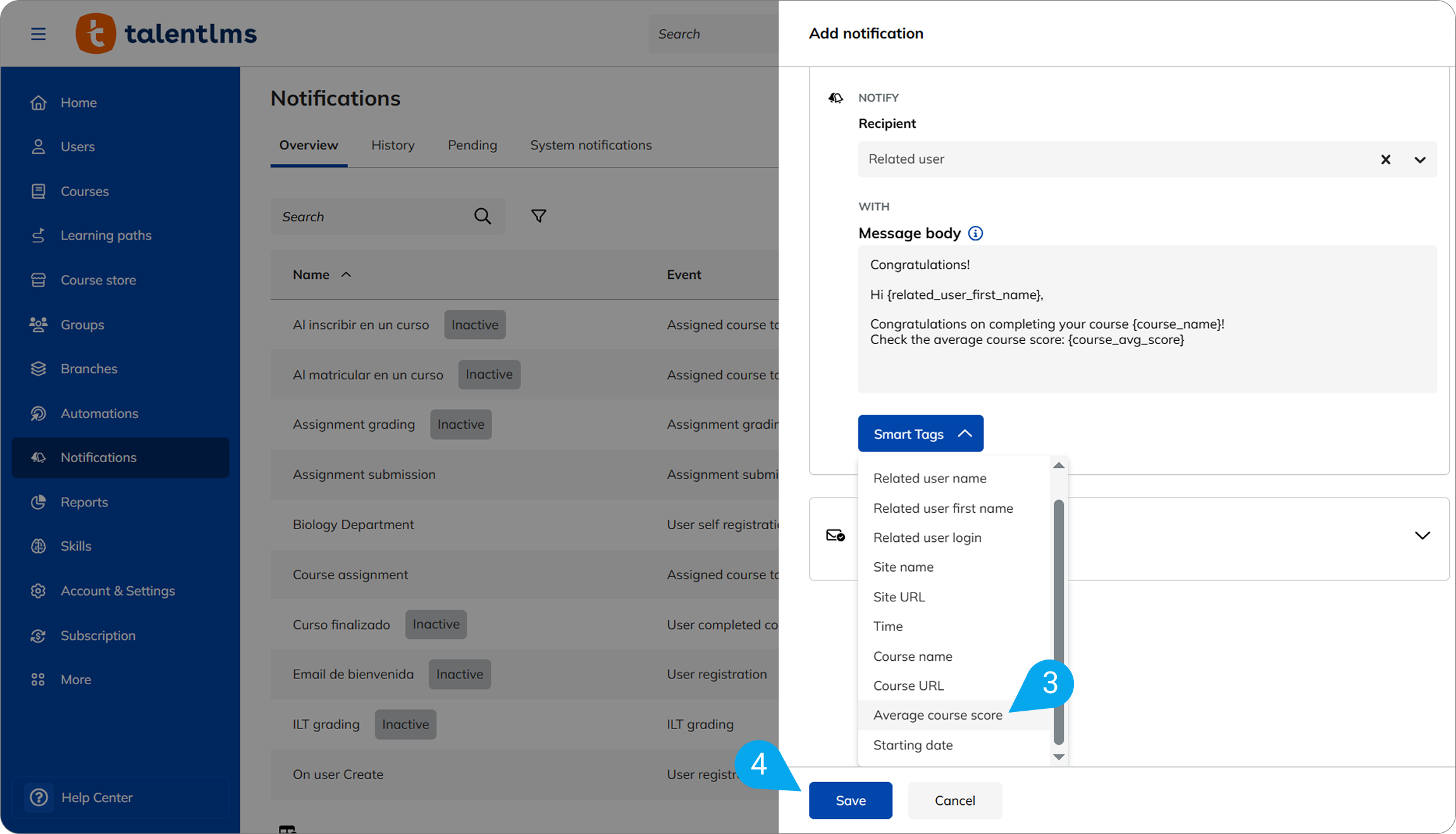Select Average course score smart tag
This screenshot has height=834, width=1456.
(x=937, y=715)
